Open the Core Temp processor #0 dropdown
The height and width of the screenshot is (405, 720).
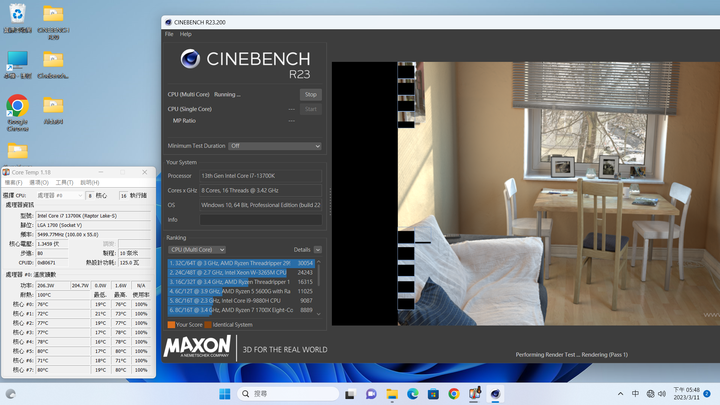(x=60, y=196)
